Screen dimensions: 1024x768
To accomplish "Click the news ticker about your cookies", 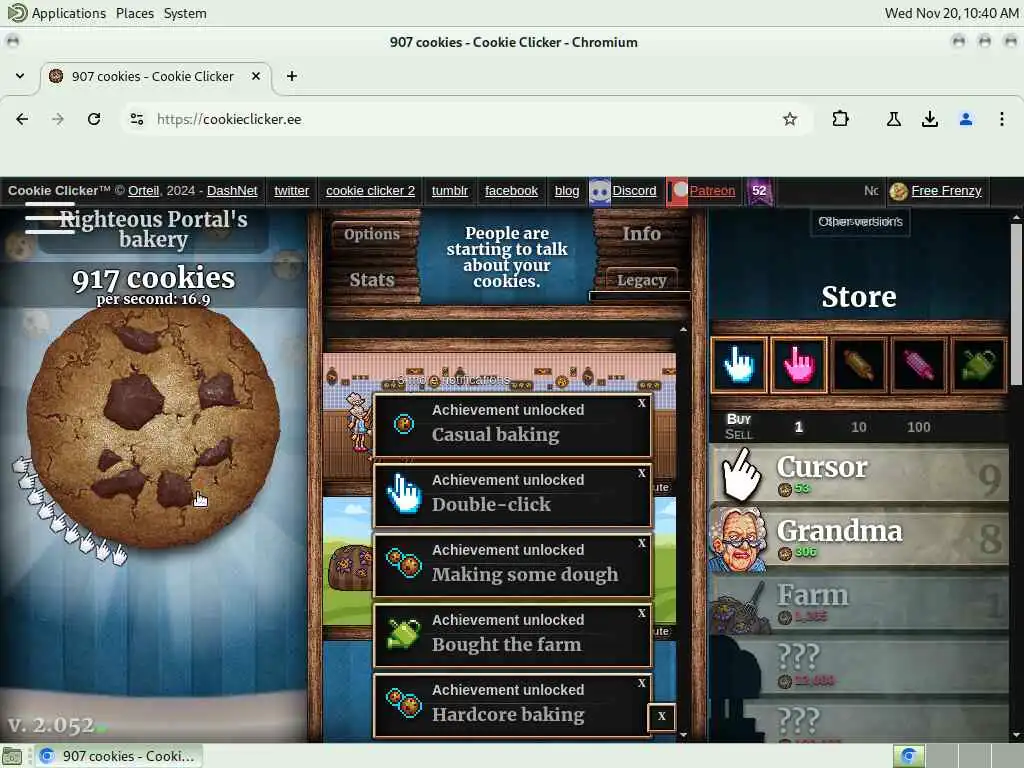I will point(507,257).
